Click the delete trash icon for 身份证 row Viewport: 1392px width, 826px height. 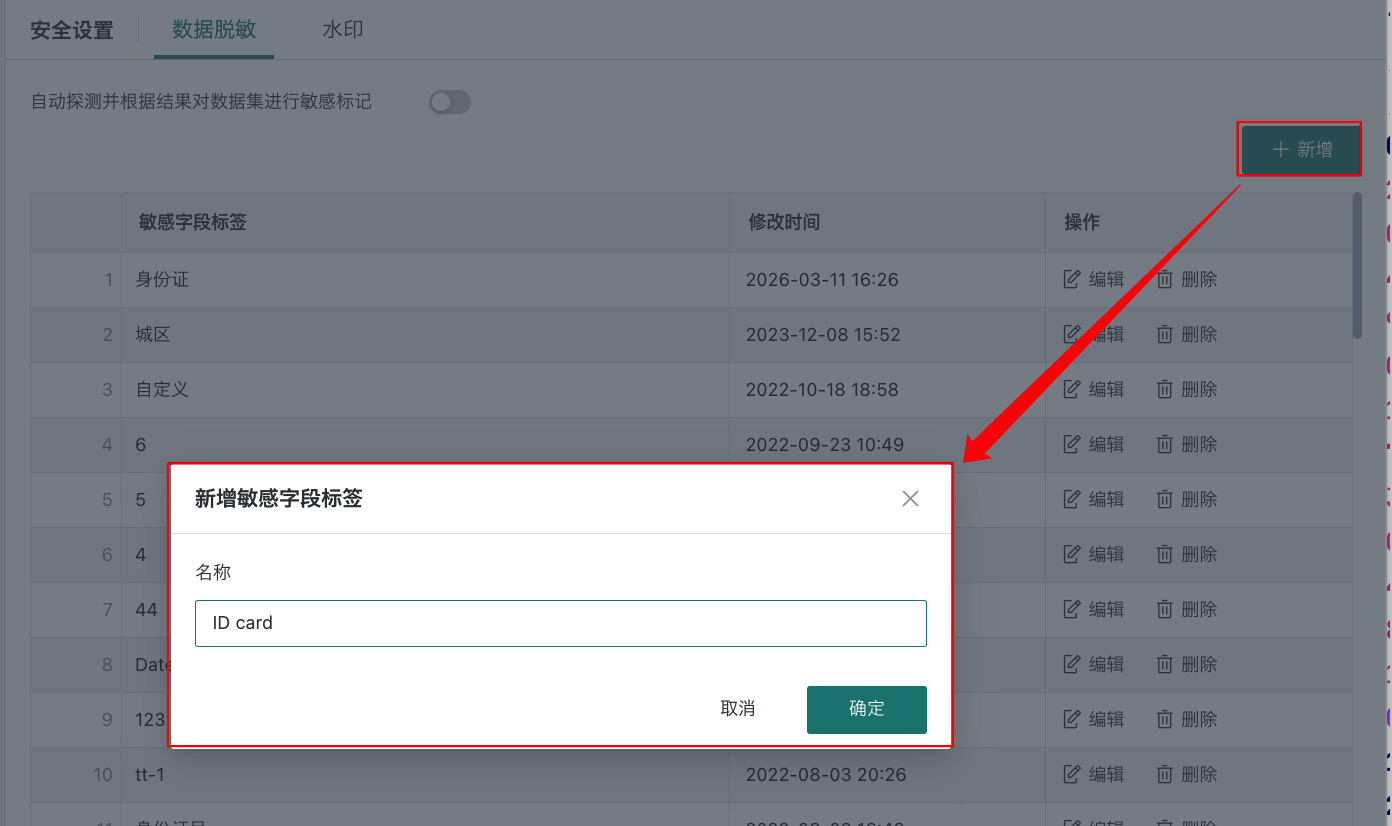coord(1165,280)
